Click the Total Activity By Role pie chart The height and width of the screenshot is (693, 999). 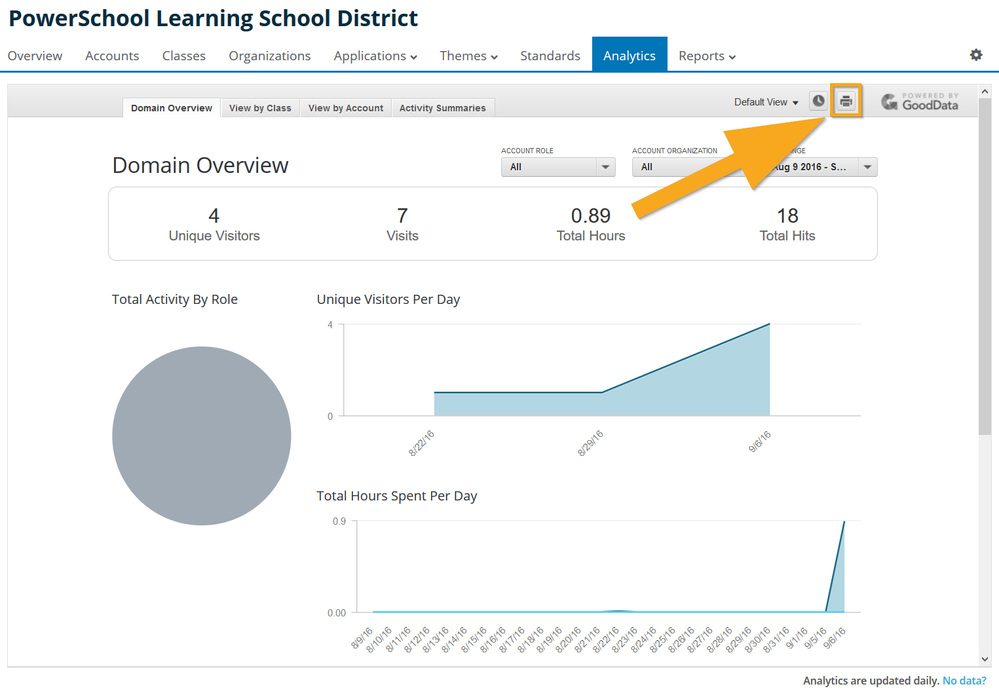[201, 436]
